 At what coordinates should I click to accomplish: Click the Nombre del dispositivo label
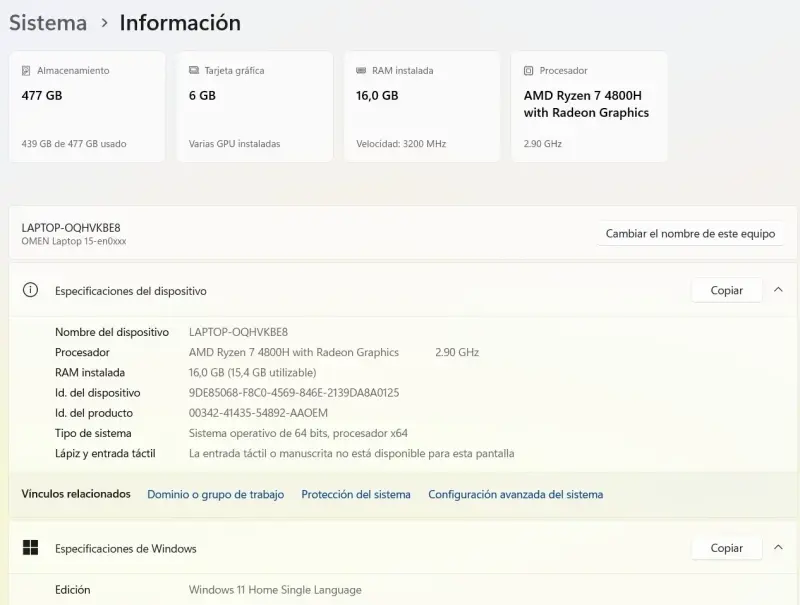pos(112,332)
